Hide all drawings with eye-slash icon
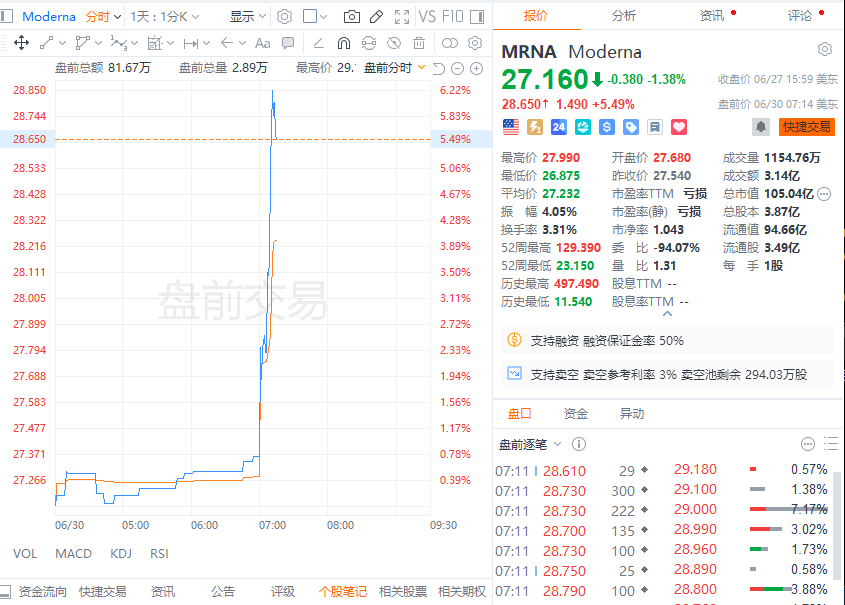Screen dimensions: 845x605 pyautogui.click(x=394, y=43)
